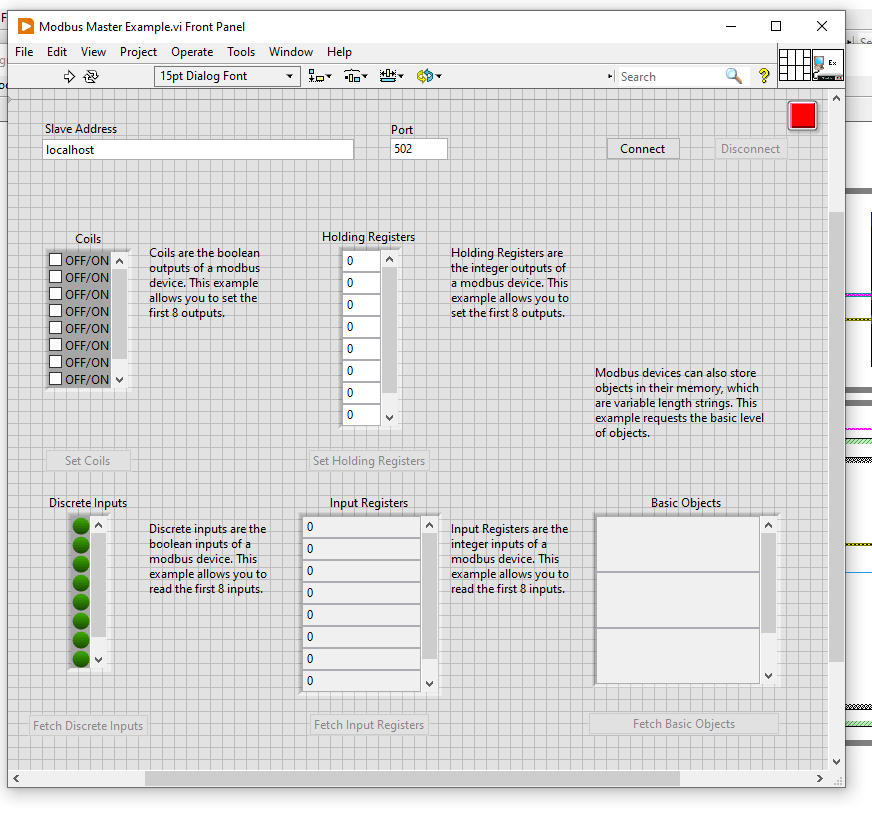Click the front panel vertical scrollbar thumb
This screenshot has width=872, height=813.
[x=836, y=437]
